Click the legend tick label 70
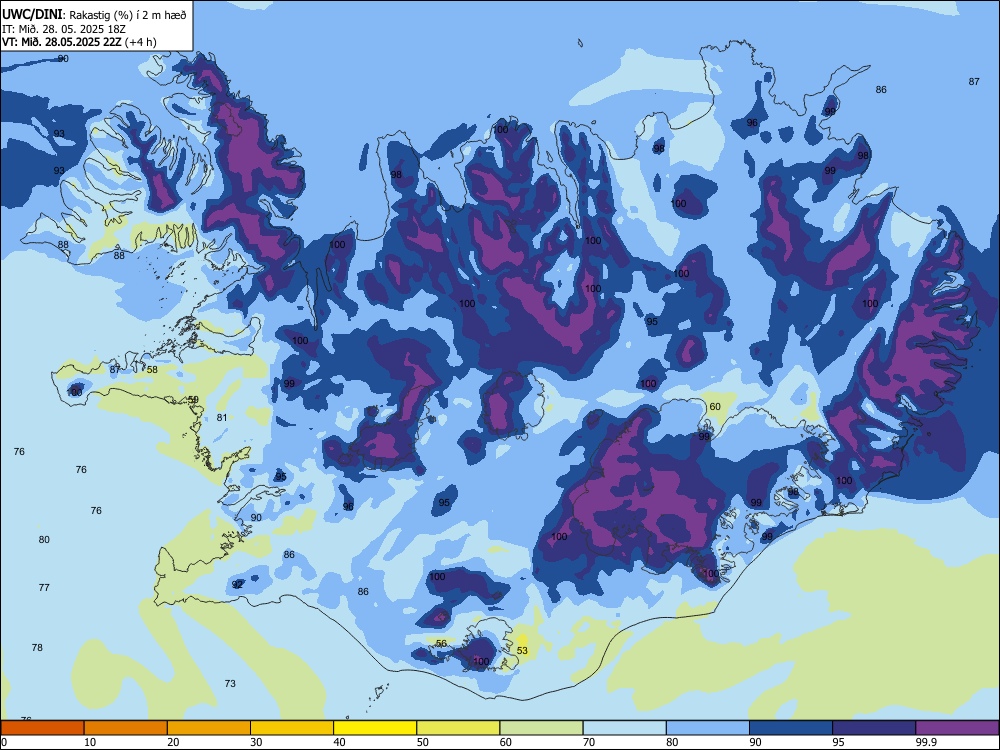Image resolution: width=1000 pixels, height=750 pixels. 589,742
